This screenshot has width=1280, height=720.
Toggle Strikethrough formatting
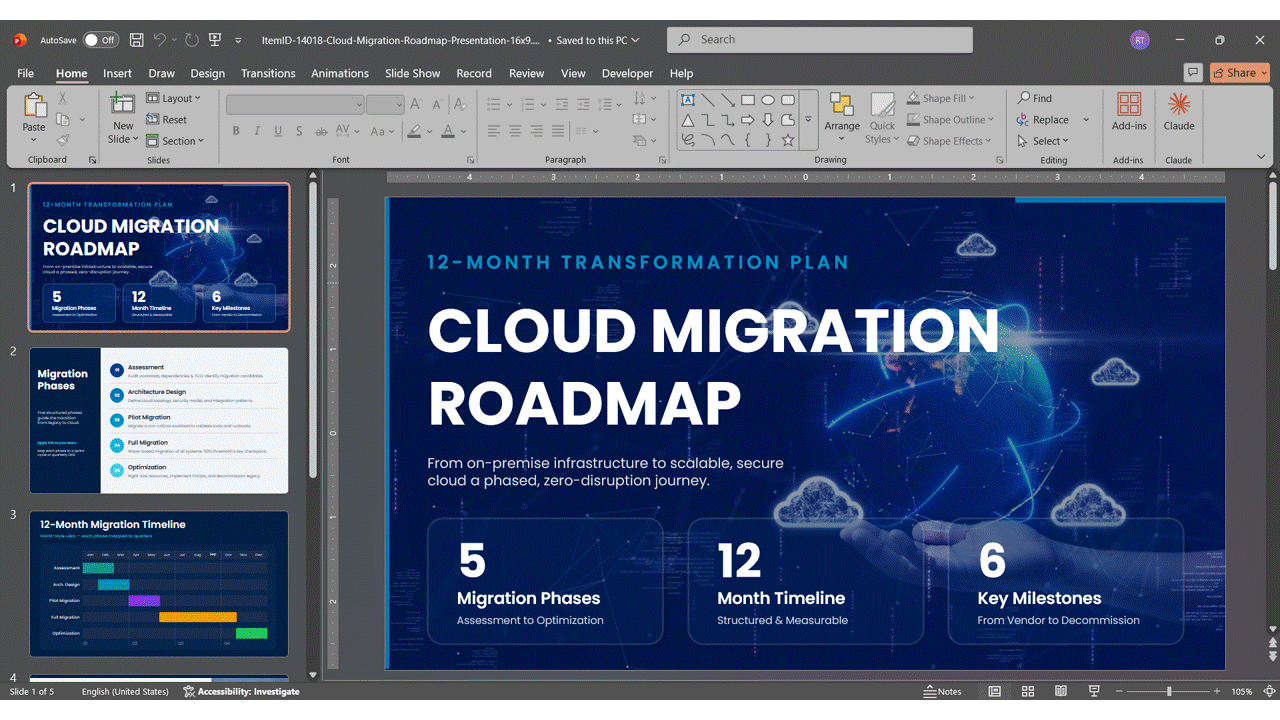[x=321, y=131]
